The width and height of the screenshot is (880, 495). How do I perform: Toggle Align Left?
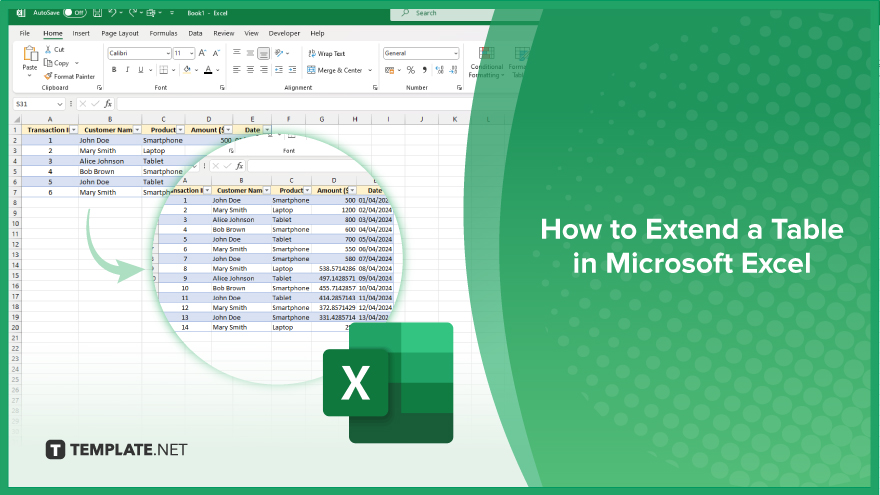tap(237, 70)
